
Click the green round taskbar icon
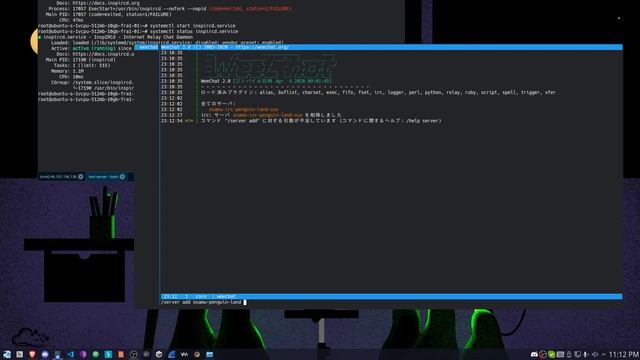point(96,354)
